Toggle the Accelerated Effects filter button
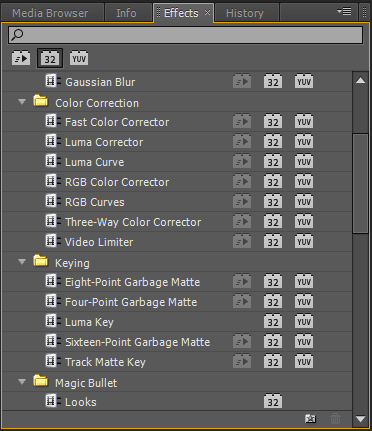Screen dimensions: 372x431 [21, 58]
